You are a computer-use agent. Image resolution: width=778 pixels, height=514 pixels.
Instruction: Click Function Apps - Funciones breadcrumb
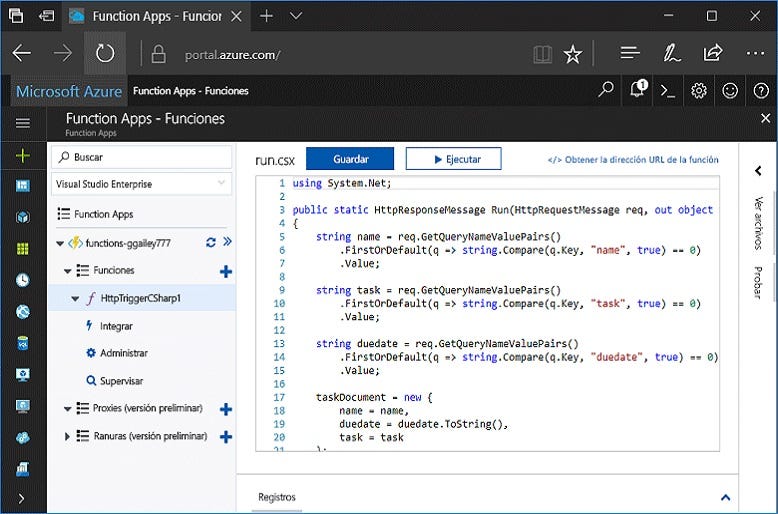191,91
